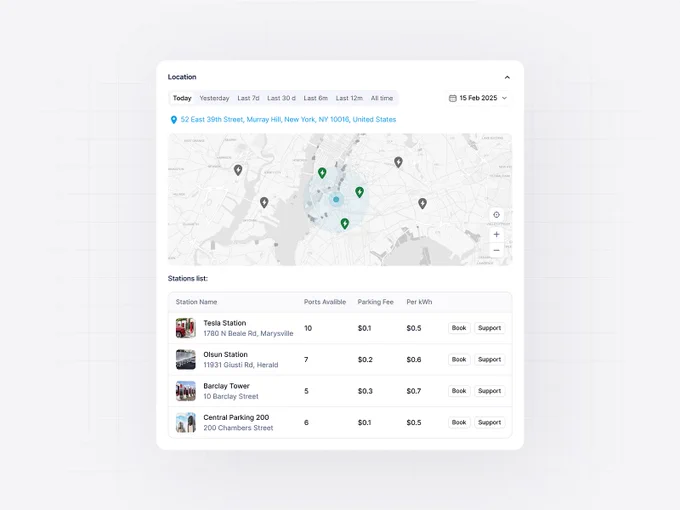Select the top green charging pin
Image resolution: width=680 pixels, height=510 pixels.
click(322, 173)
